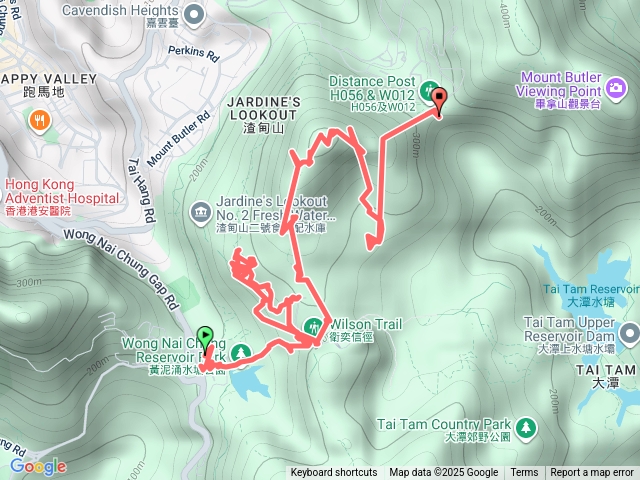Open Keyboard shortcuts

pyautogui.click(x=334, y=473)
